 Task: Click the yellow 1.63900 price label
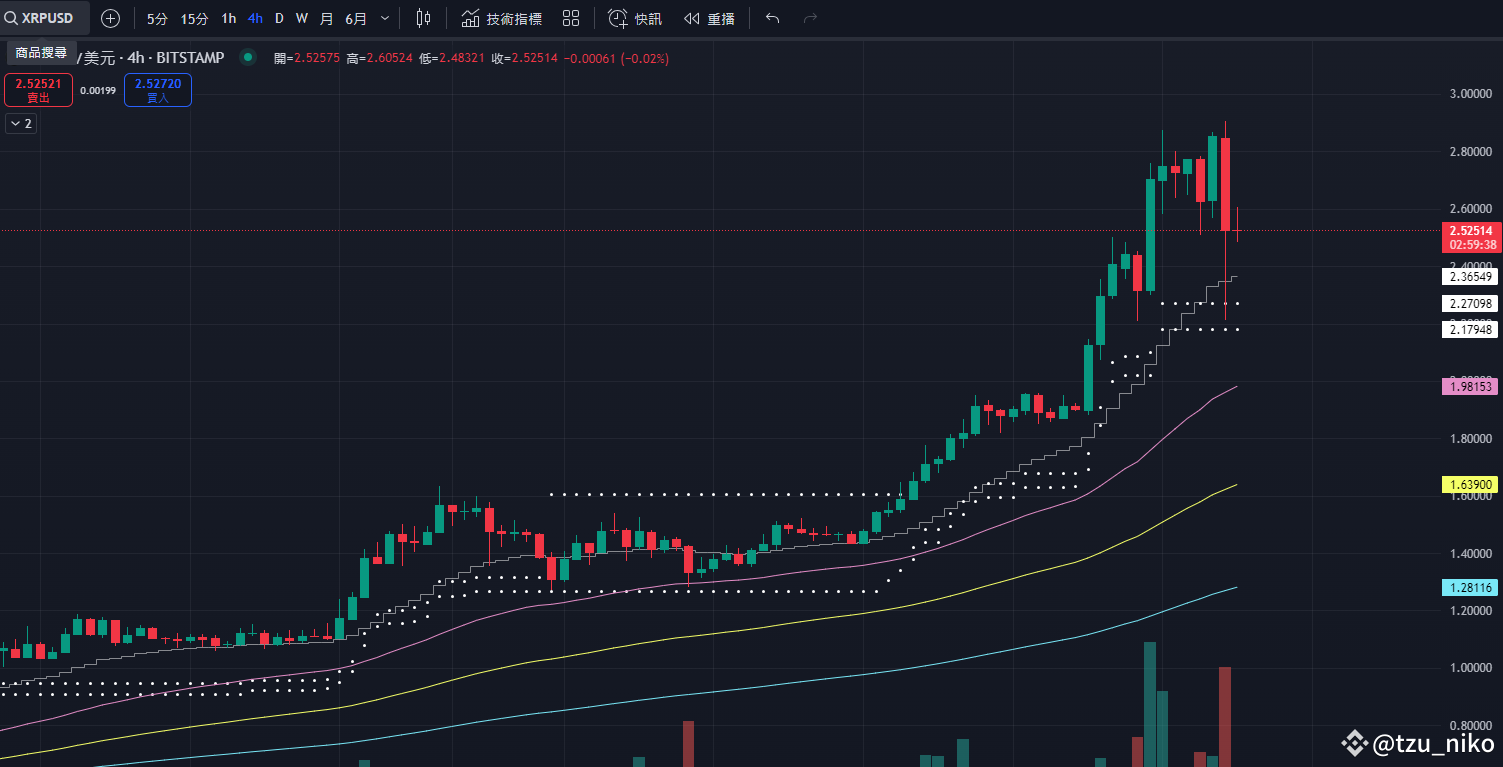coord(1470,485)
